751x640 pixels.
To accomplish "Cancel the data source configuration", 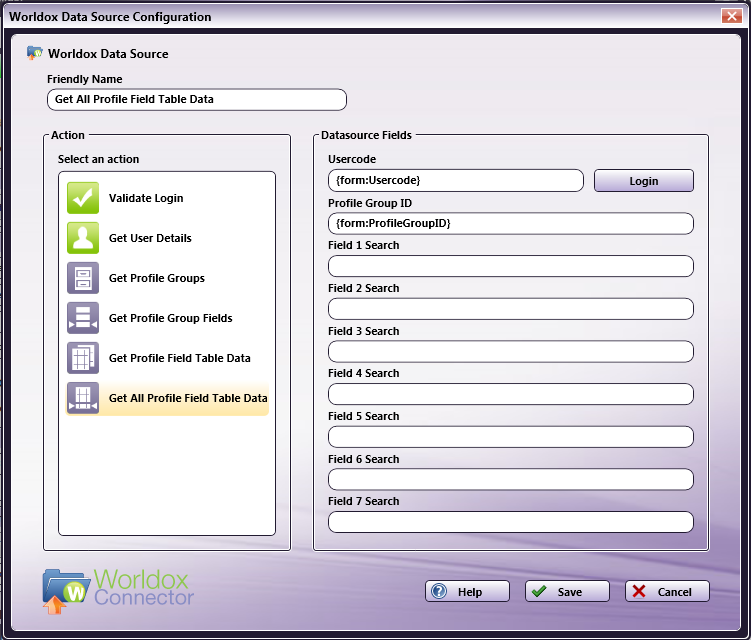I will 668,592.
